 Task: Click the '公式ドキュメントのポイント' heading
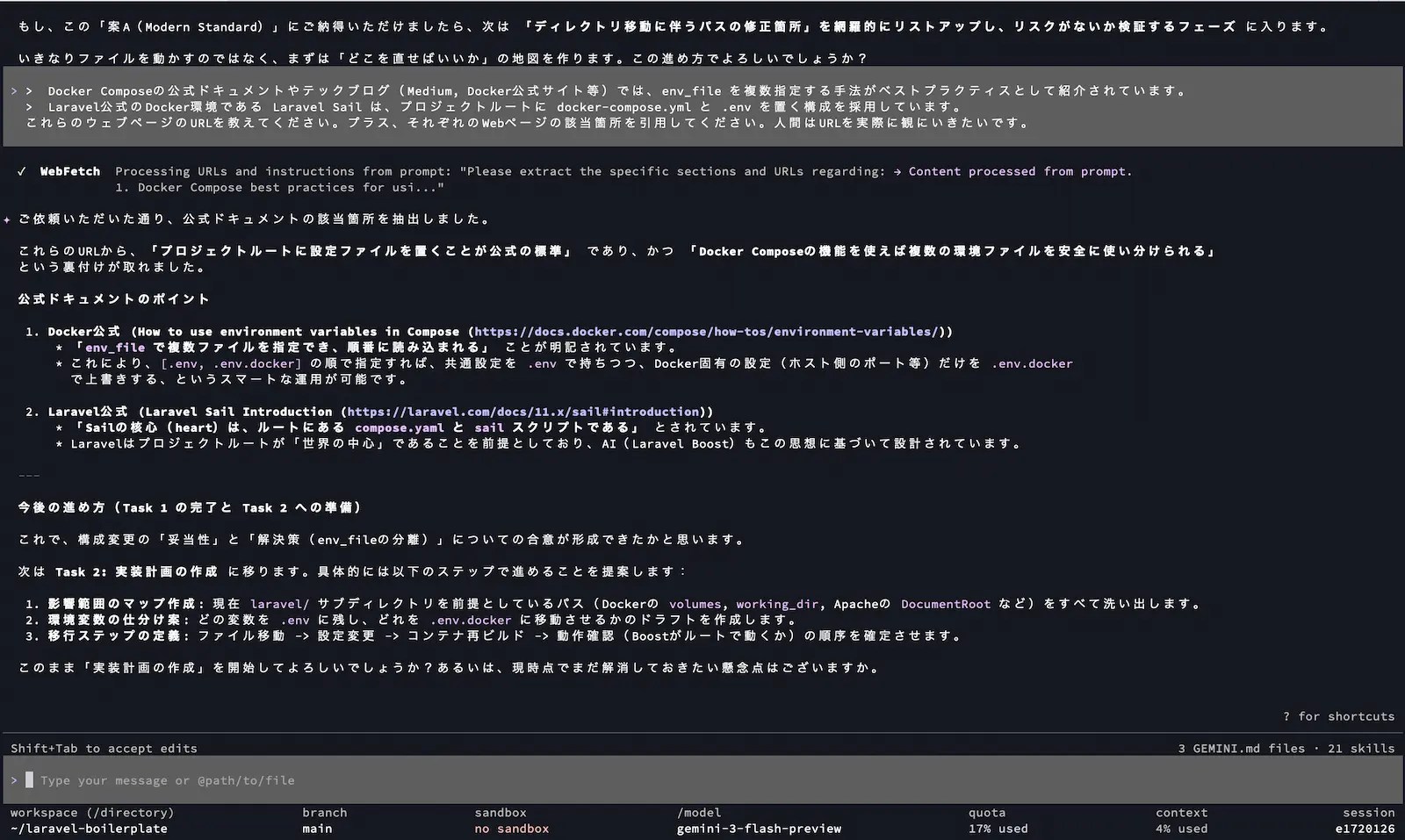[113, 299]
